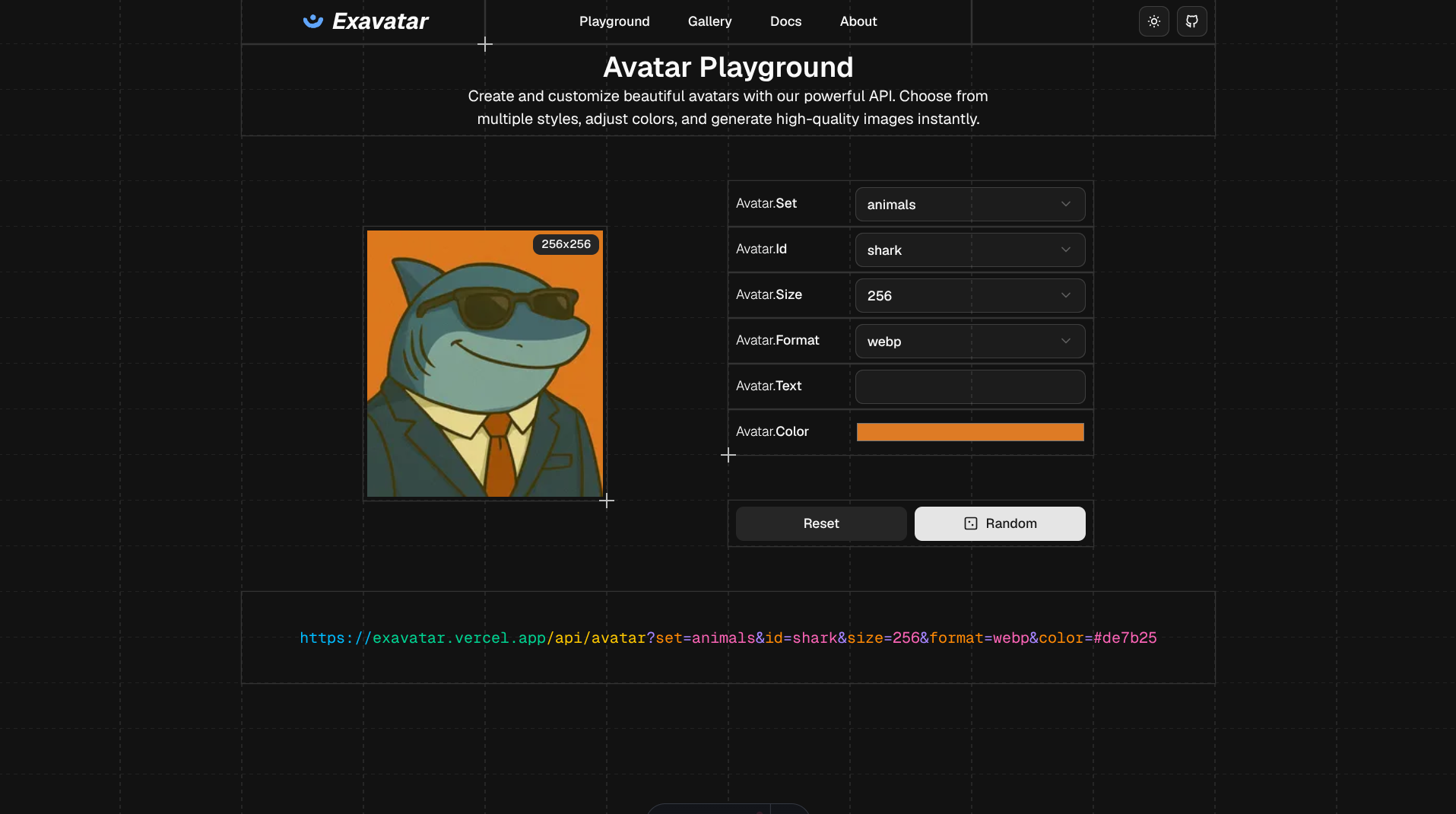1456x814 pixels.
Task: Click the Reset button
Action: click(820, 523)
